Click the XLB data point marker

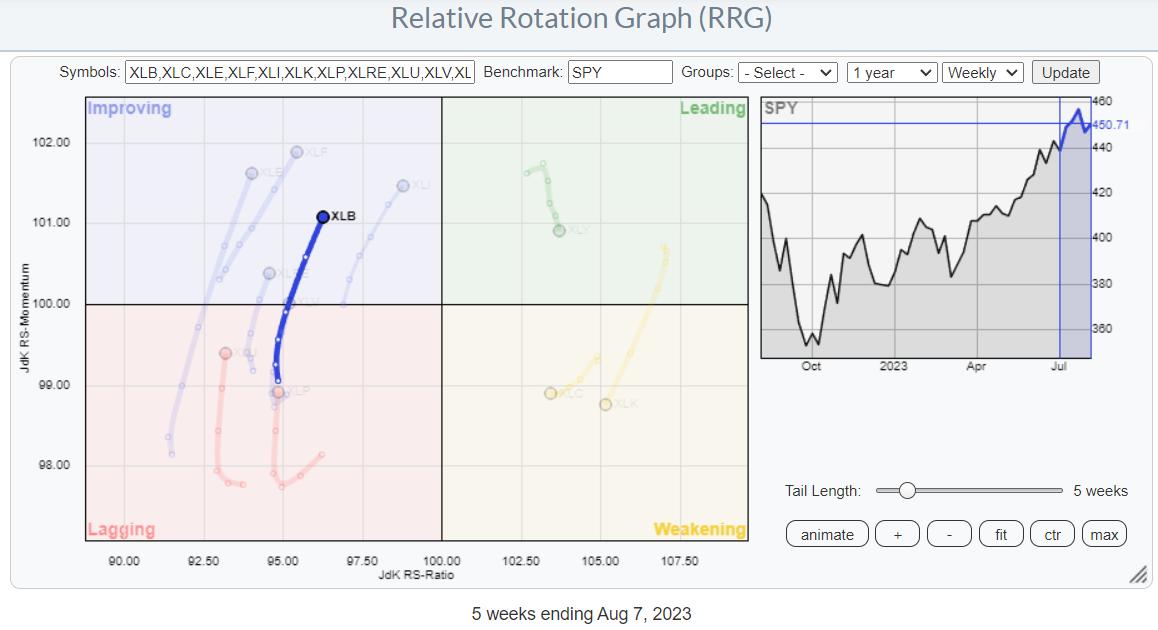[323, 217]
